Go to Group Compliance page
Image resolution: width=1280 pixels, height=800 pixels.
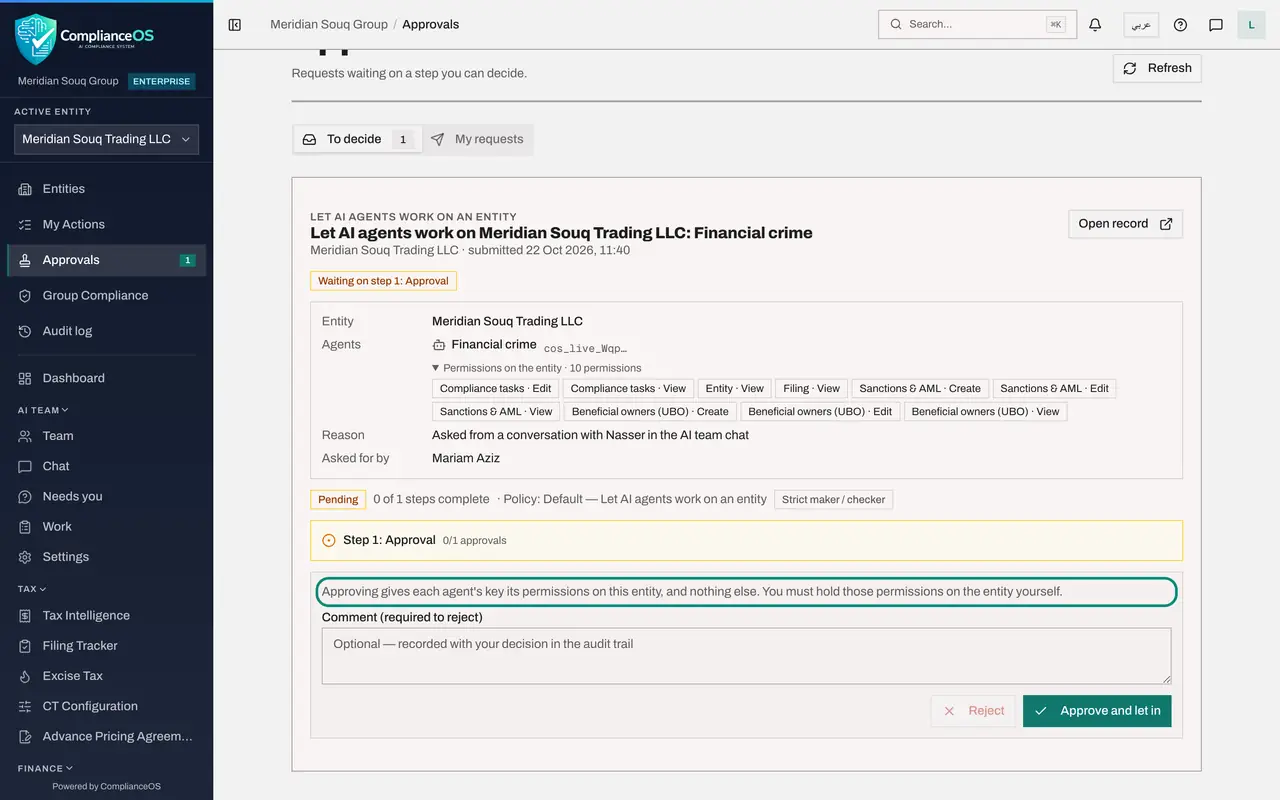click(x=106, y=295)
